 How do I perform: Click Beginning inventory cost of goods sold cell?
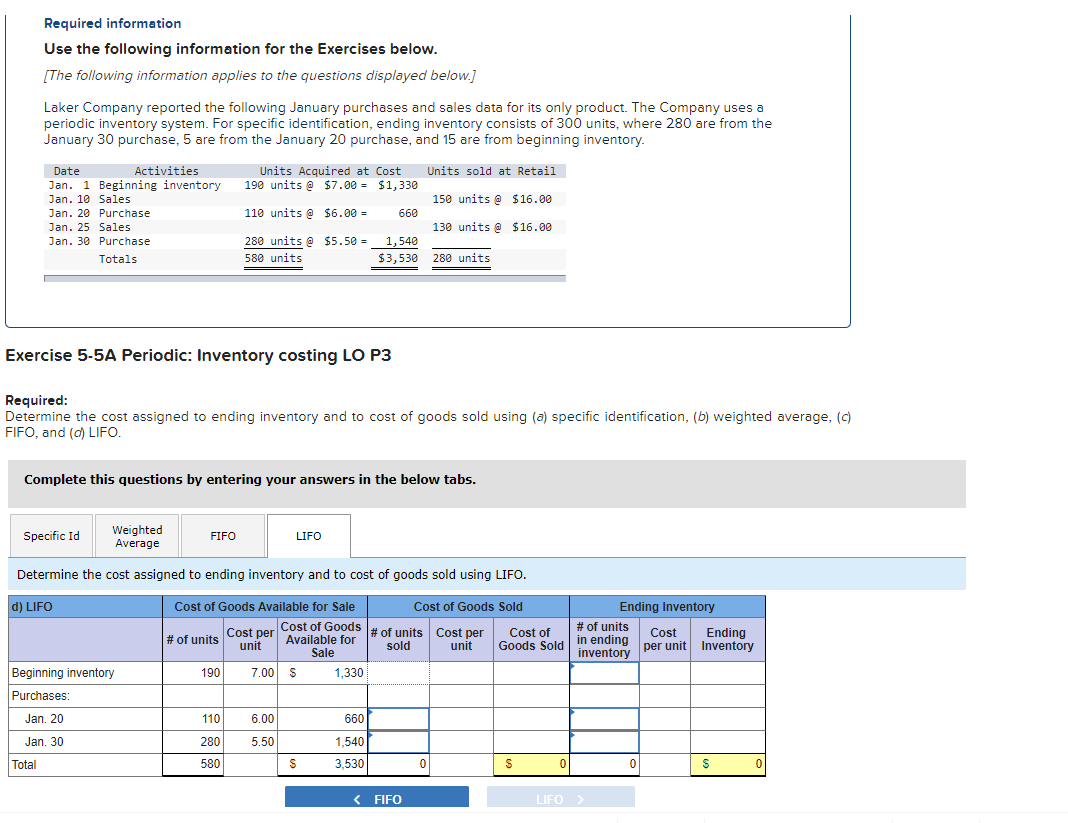tap(531, 673)
